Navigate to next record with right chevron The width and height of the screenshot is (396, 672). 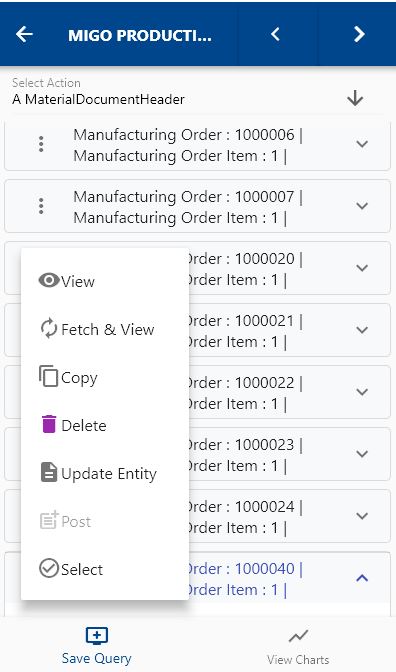[x=359, y=34]
